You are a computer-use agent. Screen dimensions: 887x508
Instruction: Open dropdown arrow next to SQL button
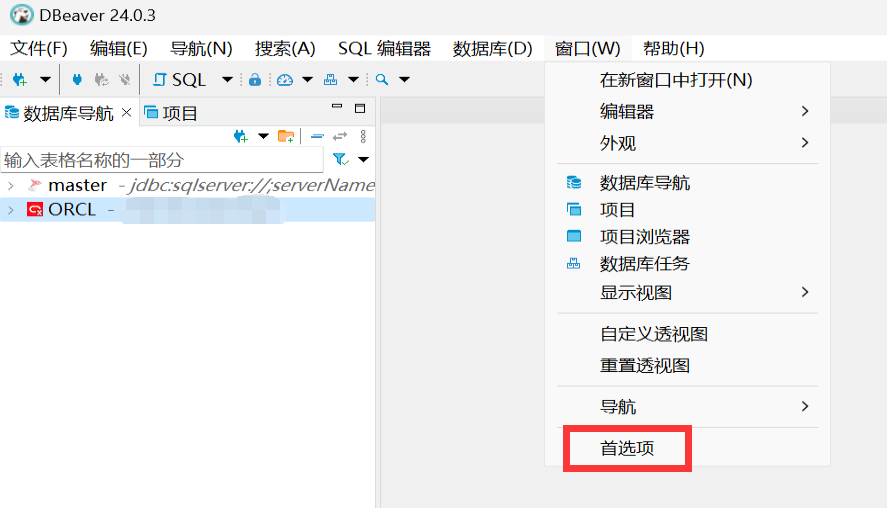(x=227, y=80)
